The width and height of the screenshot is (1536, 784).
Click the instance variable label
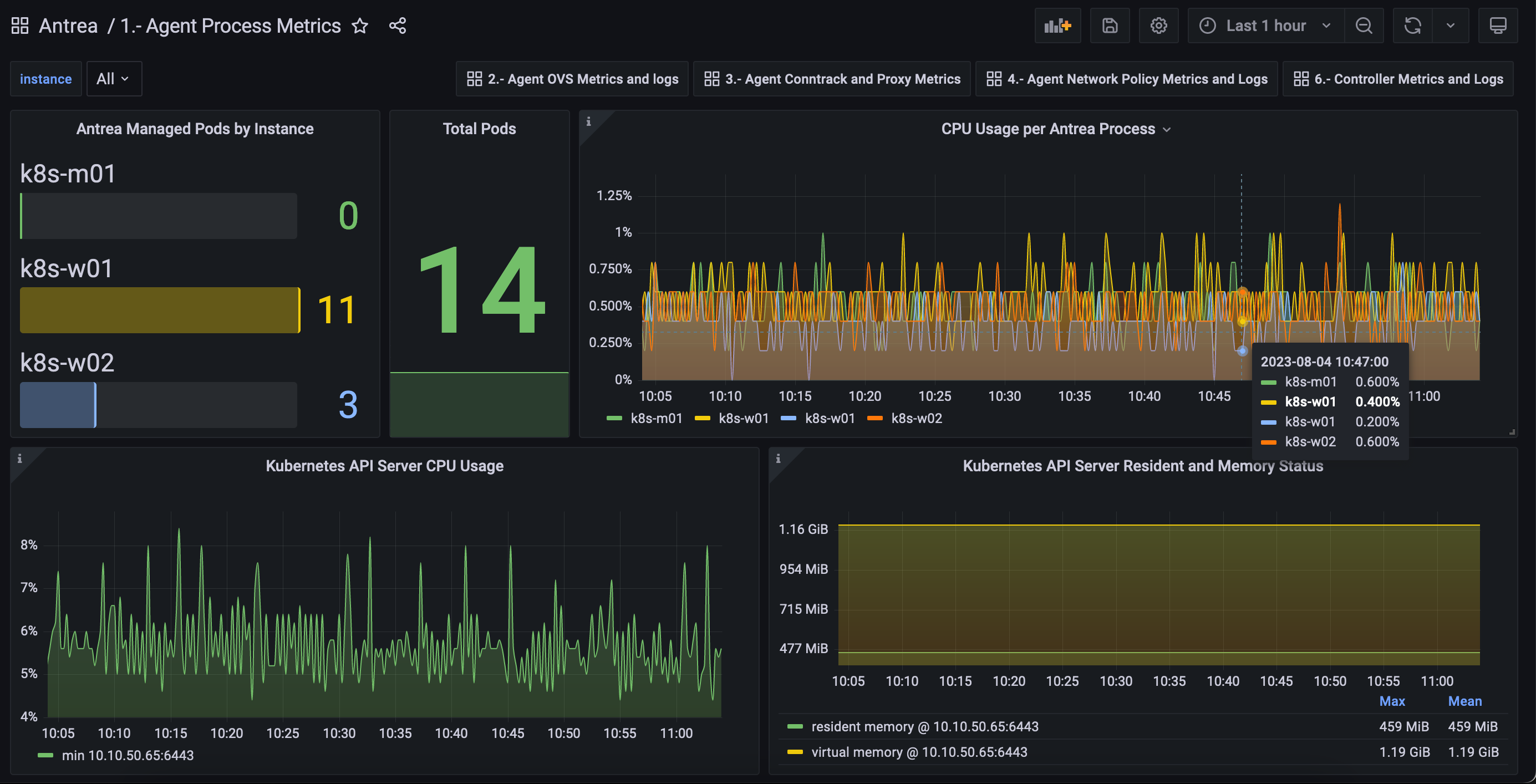46,79
